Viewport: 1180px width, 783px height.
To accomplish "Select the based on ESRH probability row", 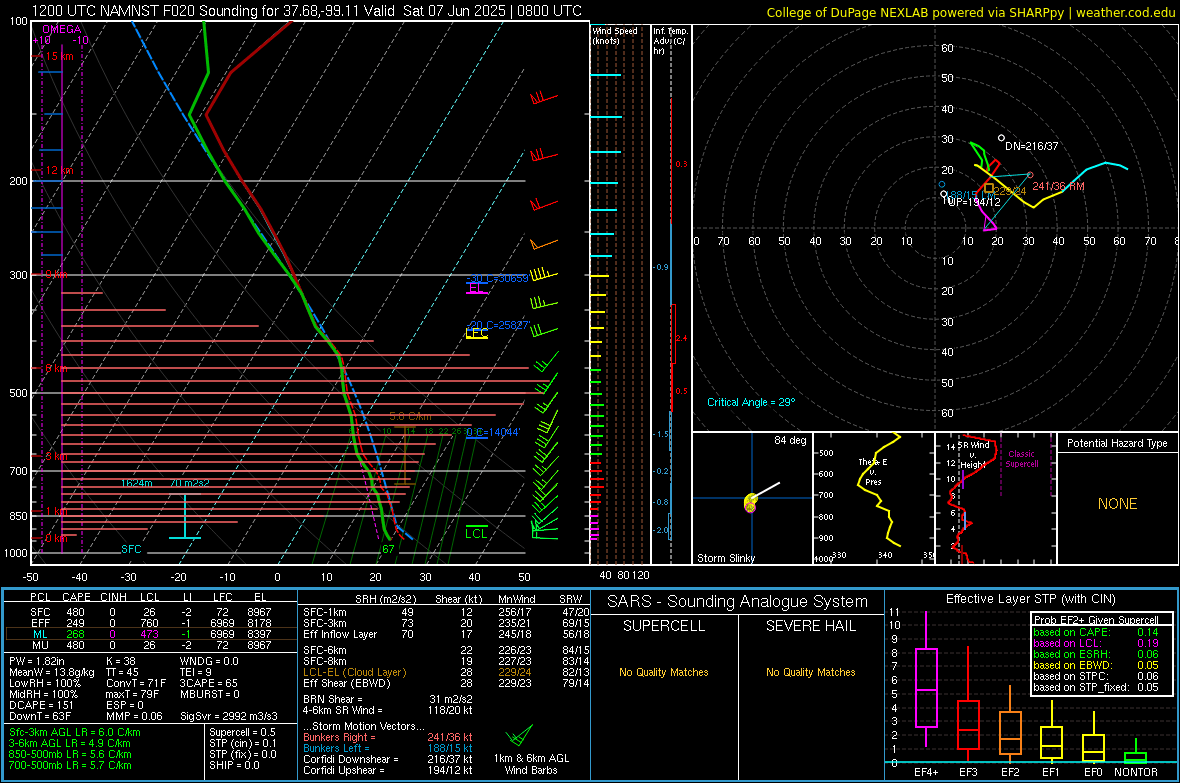I will coord(1096,654).
